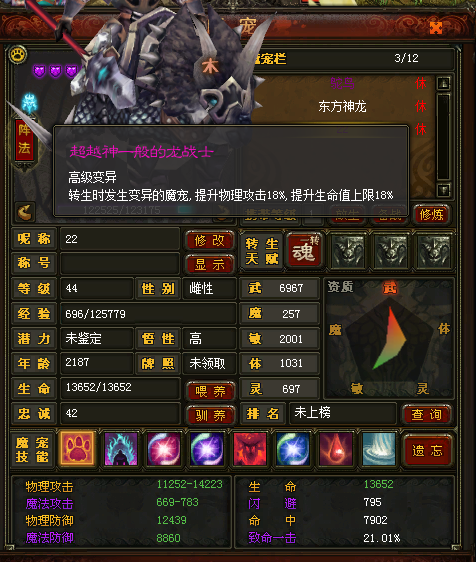Click the red blood drop skill icon
This screenshot has width=476, height=562.
coord(336,449)
